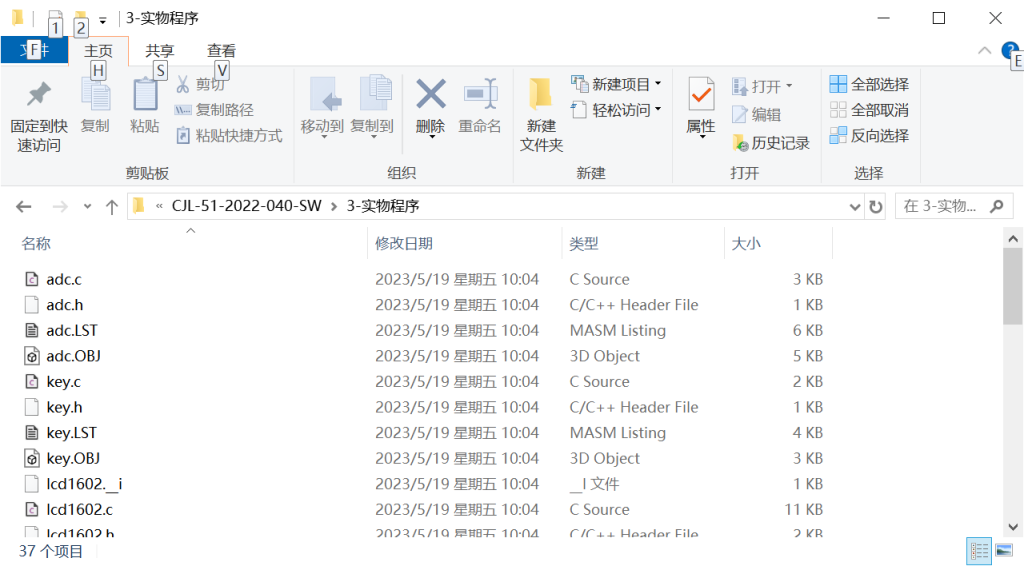Select all items with 全部选择

pyautogui.click(x=869, y=84)
